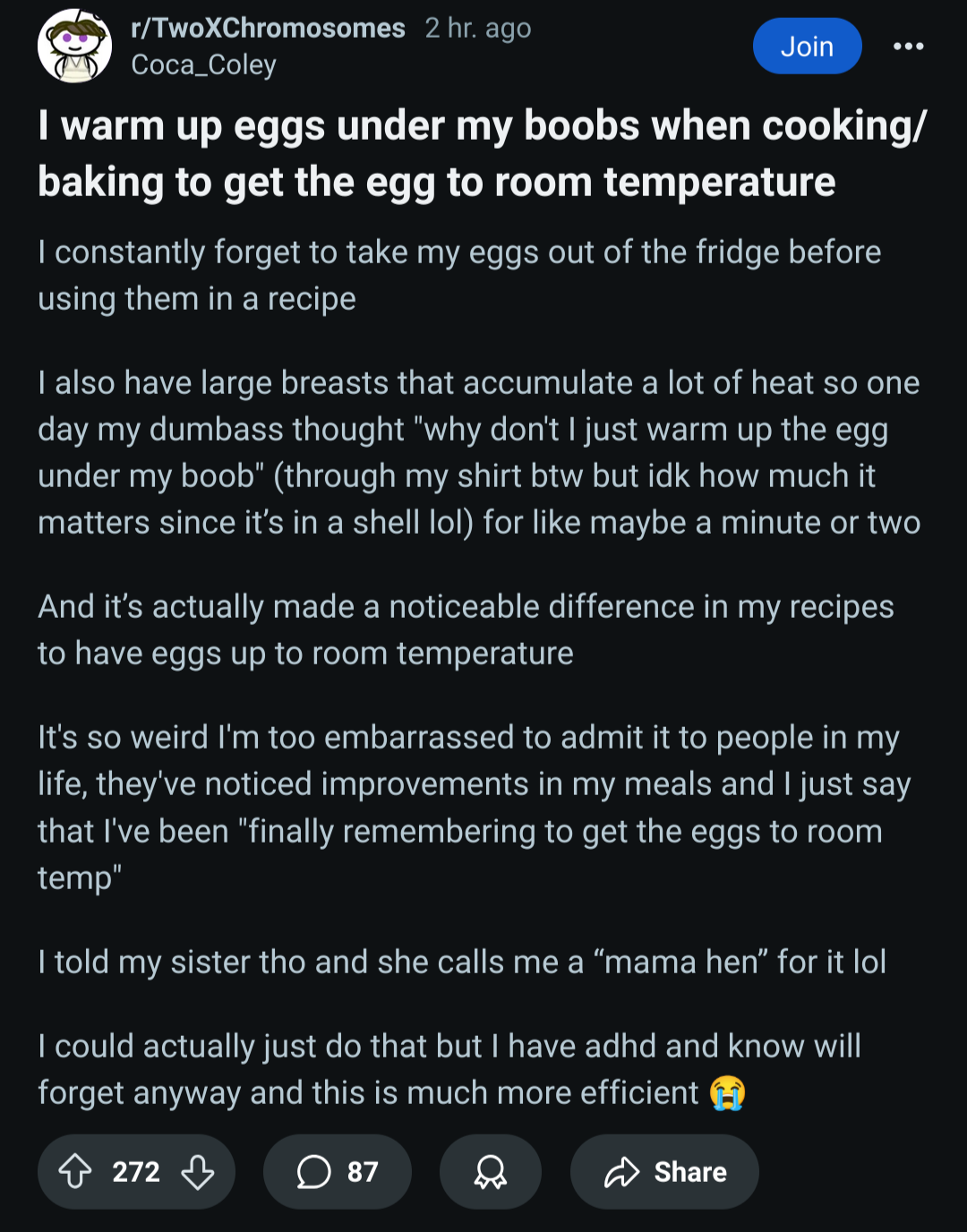This screenshot has width=967, height=1232.
Task: Tap the 87 comments count
Action: (363, 1171)
